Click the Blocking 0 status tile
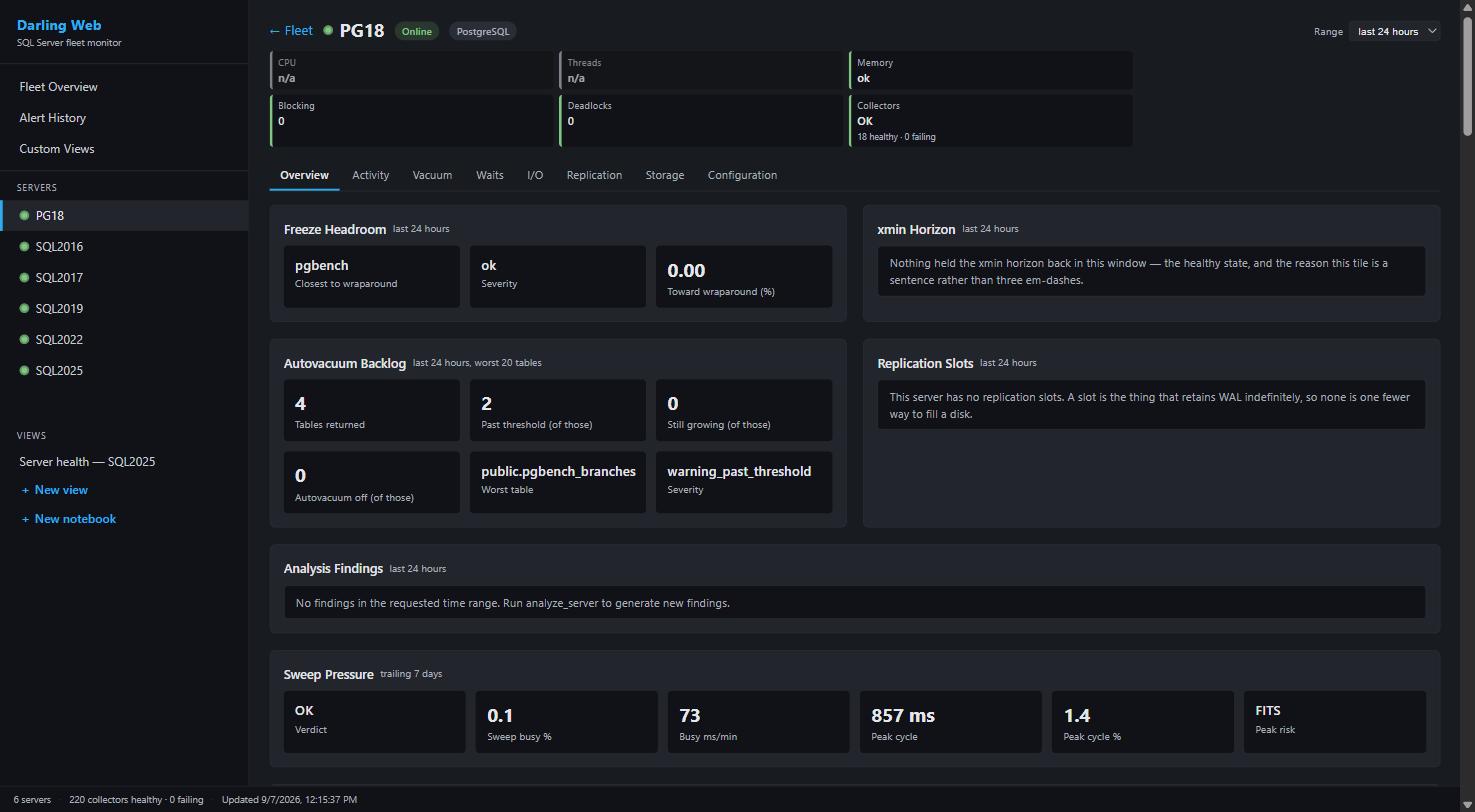Viewport: 1475px width, 812px height. 411,121
